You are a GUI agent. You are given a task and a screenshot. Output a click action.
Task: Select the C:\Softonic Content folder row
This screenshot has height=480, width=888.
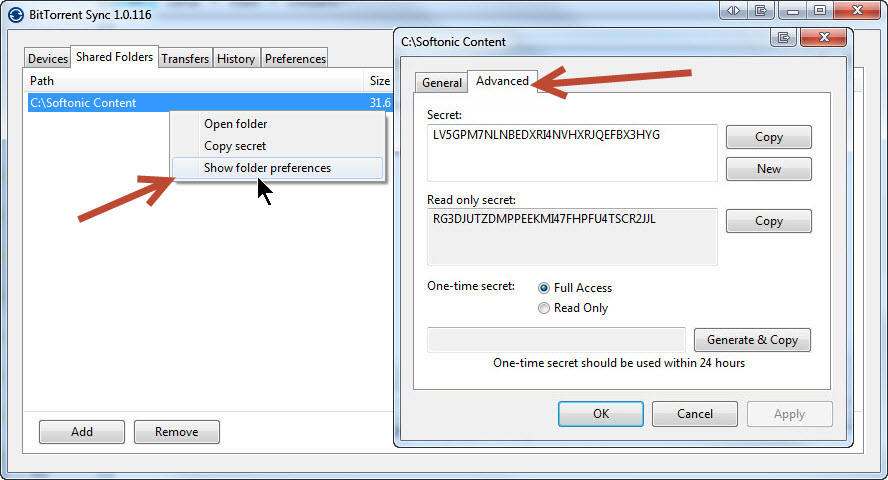(210, 102)
